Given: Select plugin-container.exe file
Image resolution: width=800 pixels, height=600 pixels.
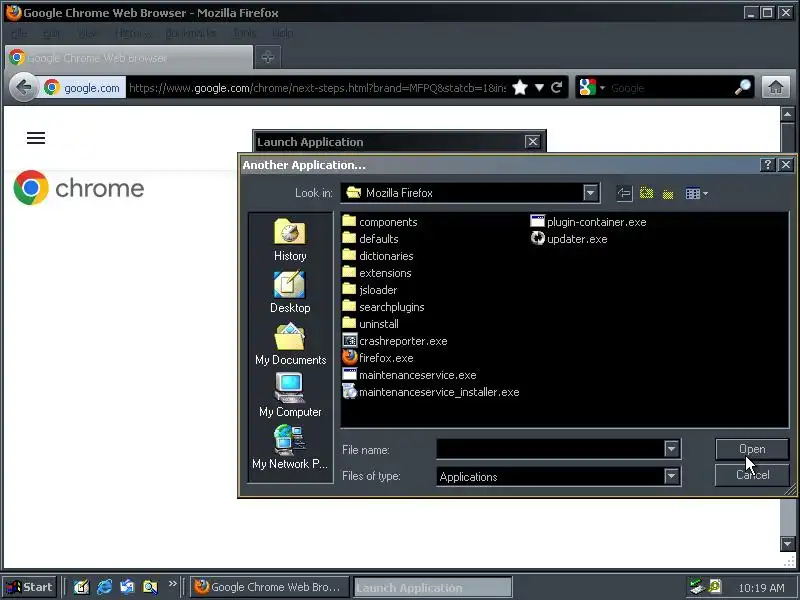Looking at the screenshot, I should 589,222.
